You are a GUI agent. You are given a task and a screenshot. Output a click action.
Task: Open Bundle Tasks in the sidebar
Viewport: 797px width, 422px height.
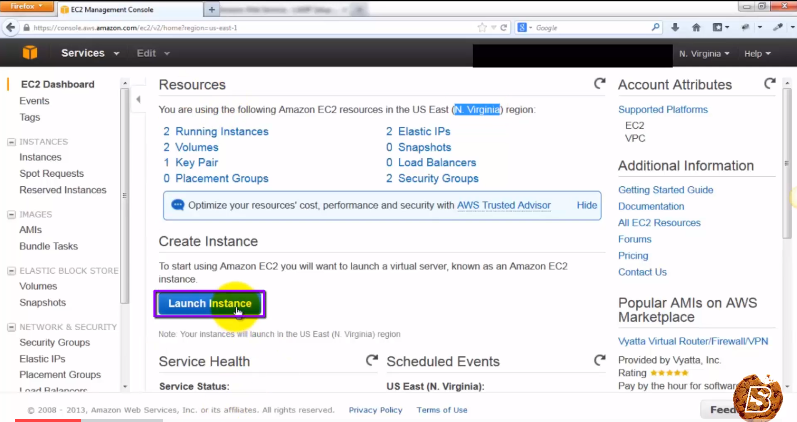48,246
